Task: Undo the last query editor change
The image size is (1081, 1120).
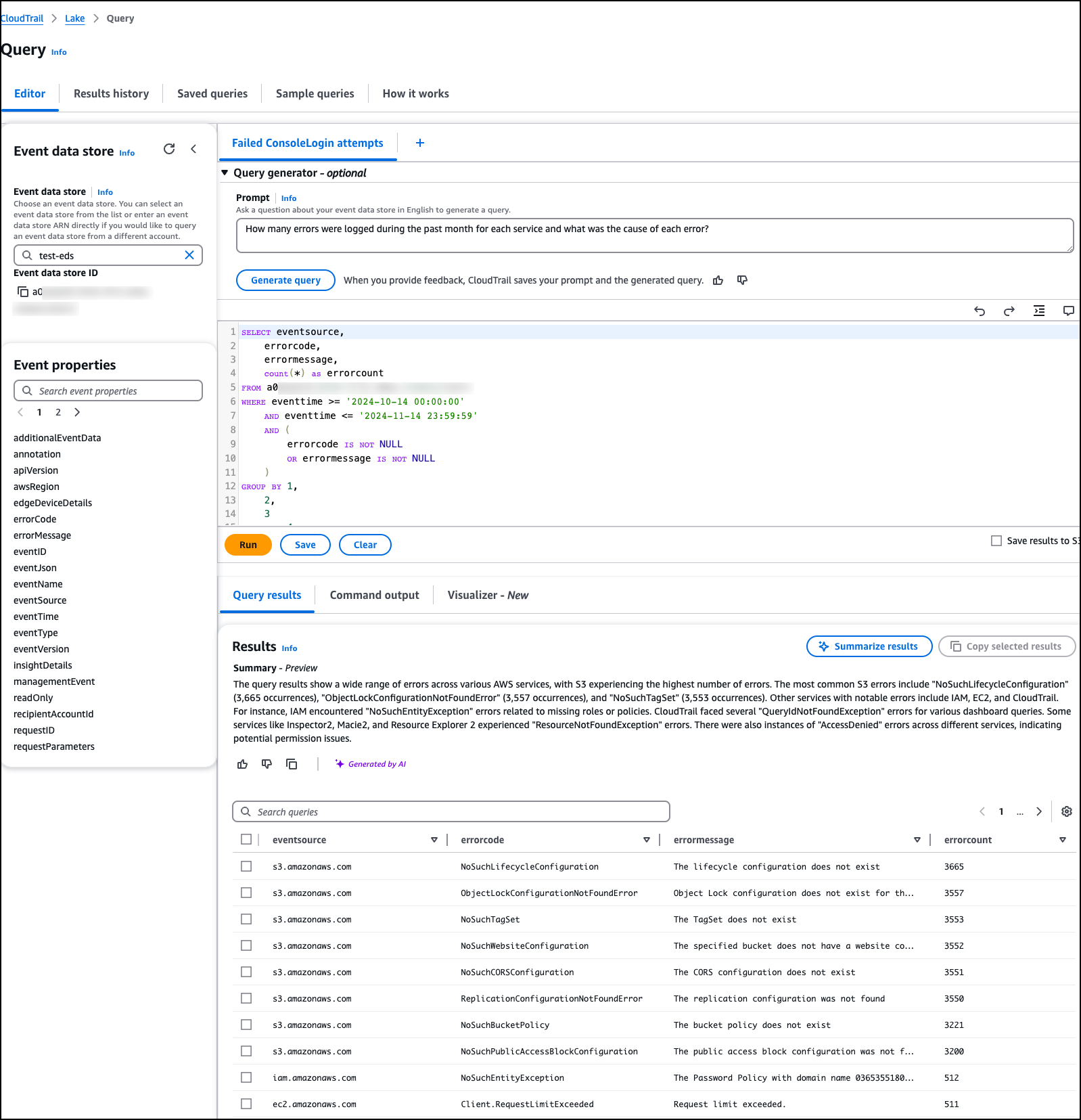Action: [980, 311]
